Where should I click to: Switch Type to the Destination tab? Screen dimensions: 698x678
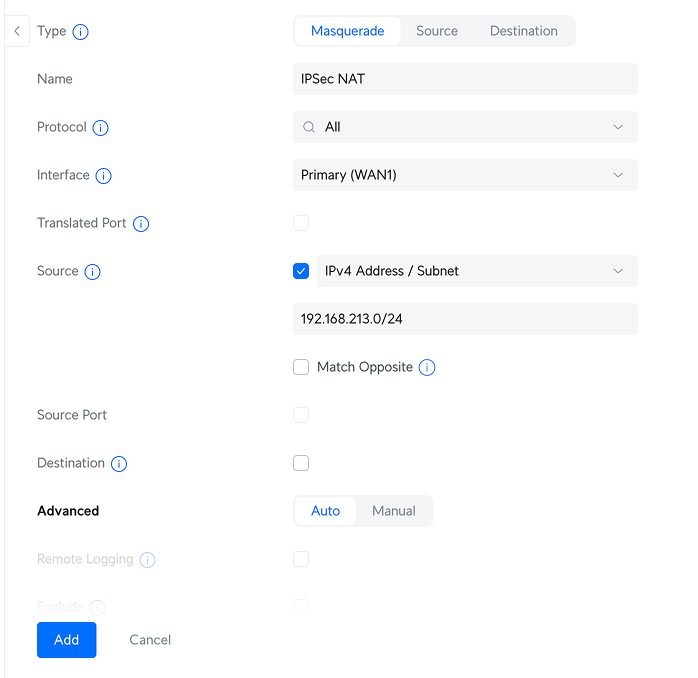[524, 31]
